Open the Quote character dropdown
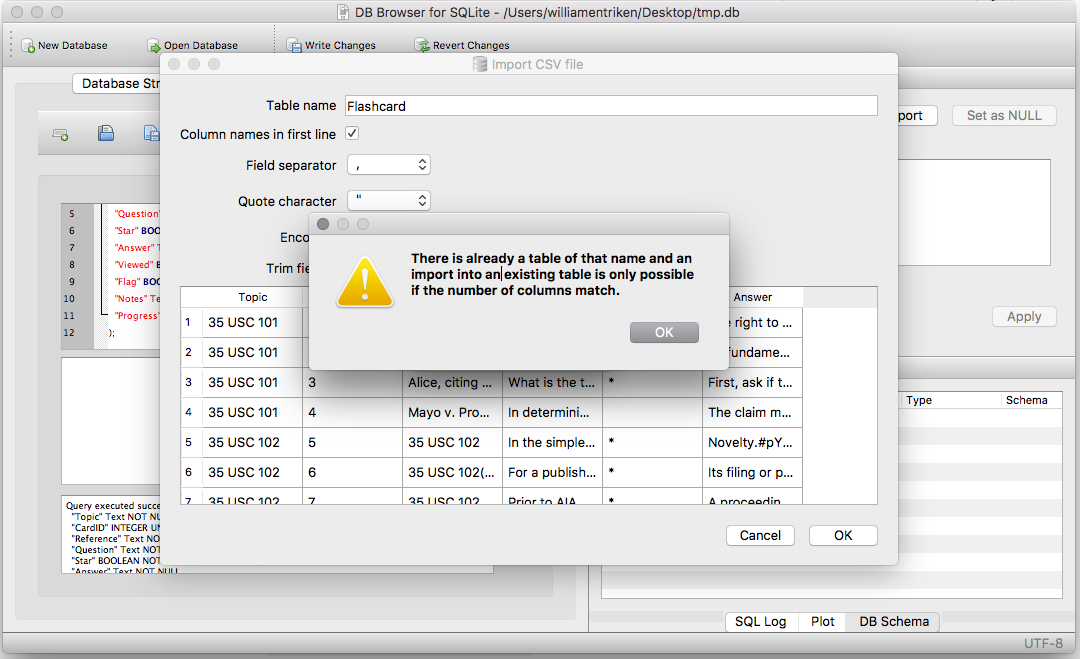 click(x=388, y=200)
